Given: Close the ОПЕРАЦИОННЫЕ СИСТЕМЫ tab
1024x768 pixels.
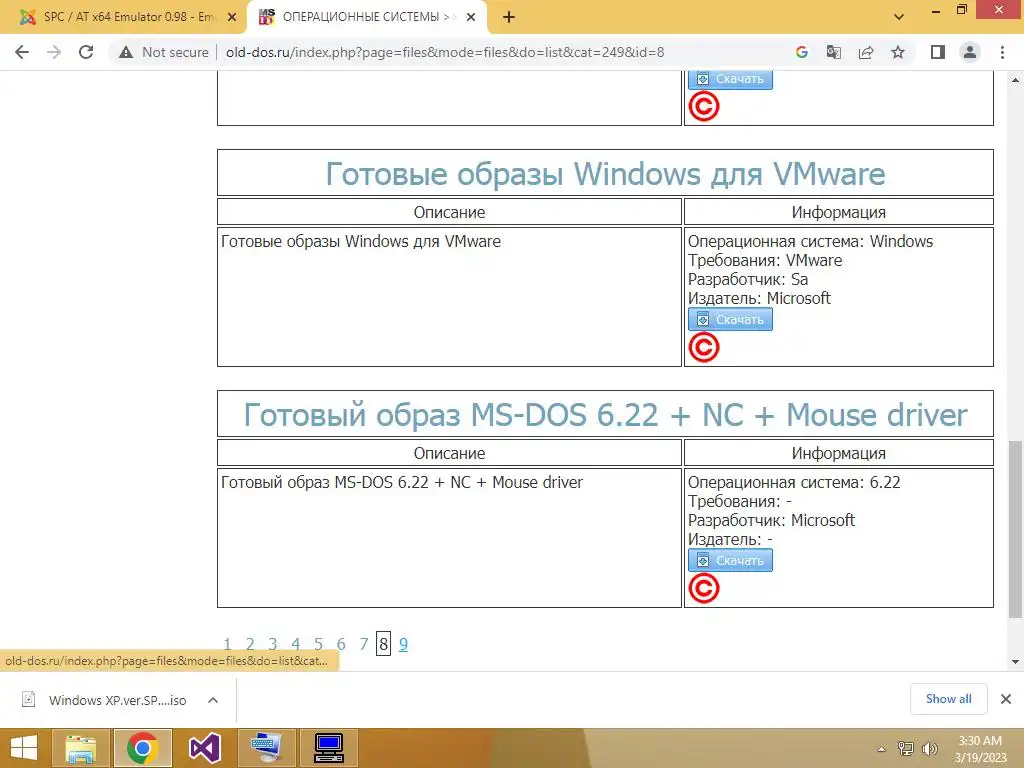Looking at the screenshot, I should 471,18.
